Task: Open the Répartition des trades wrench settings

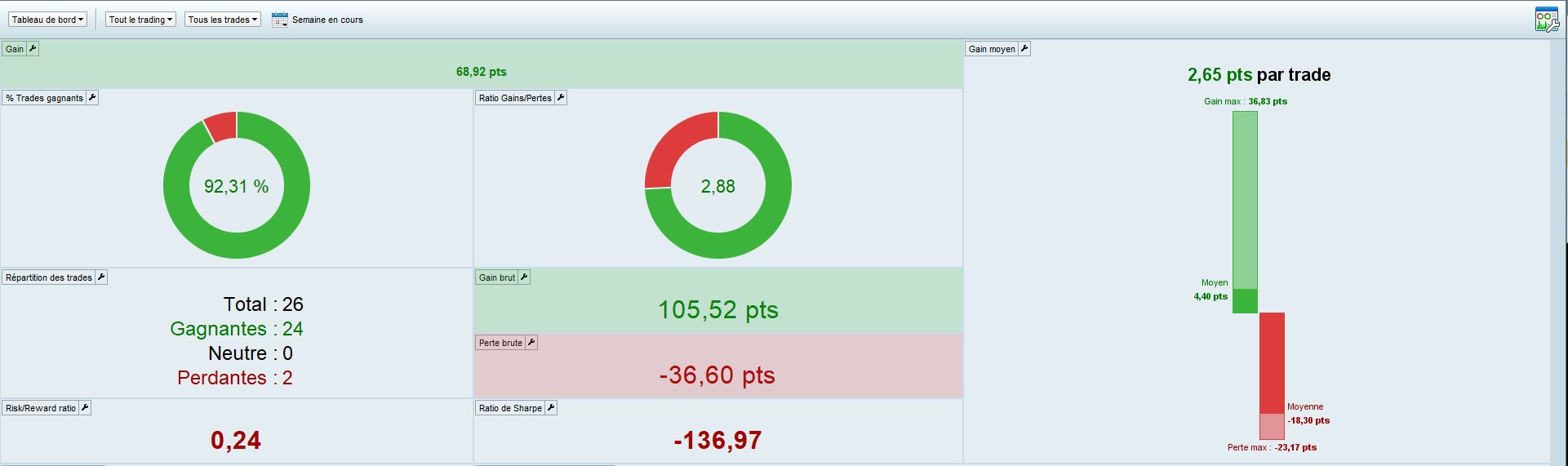Action: (101, 277)
